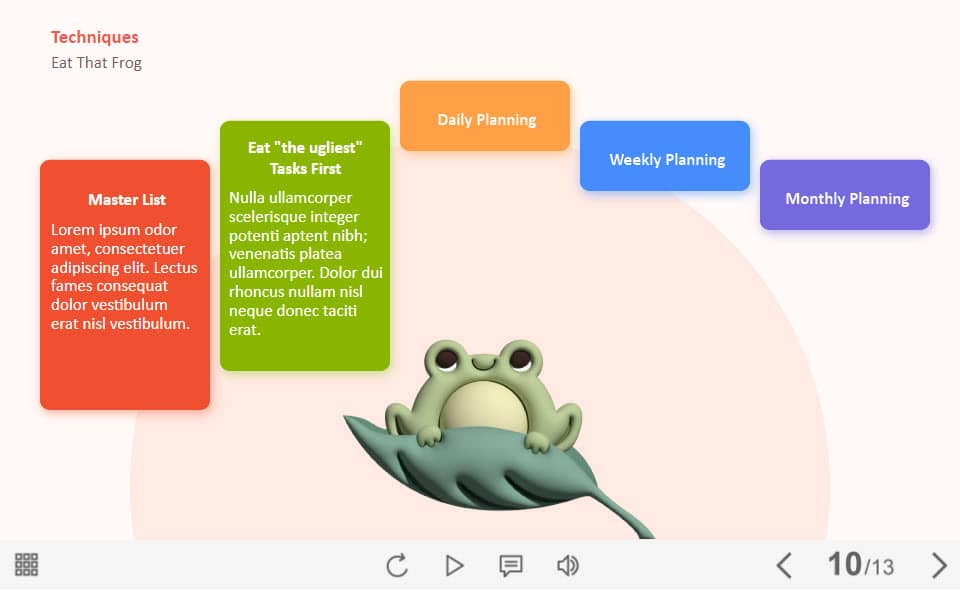This screenshot has height=590, width=960.
Task: Expand the Weekly Planning tab
Action: tap(665, 155)
